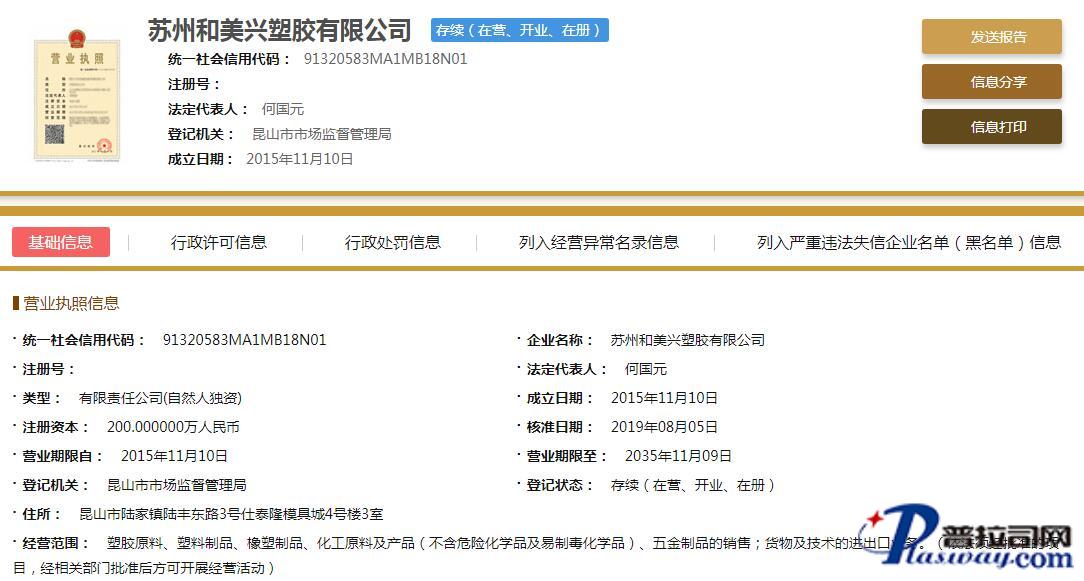
Task: Click the 登记状态 field label
Action: [559, 485]
